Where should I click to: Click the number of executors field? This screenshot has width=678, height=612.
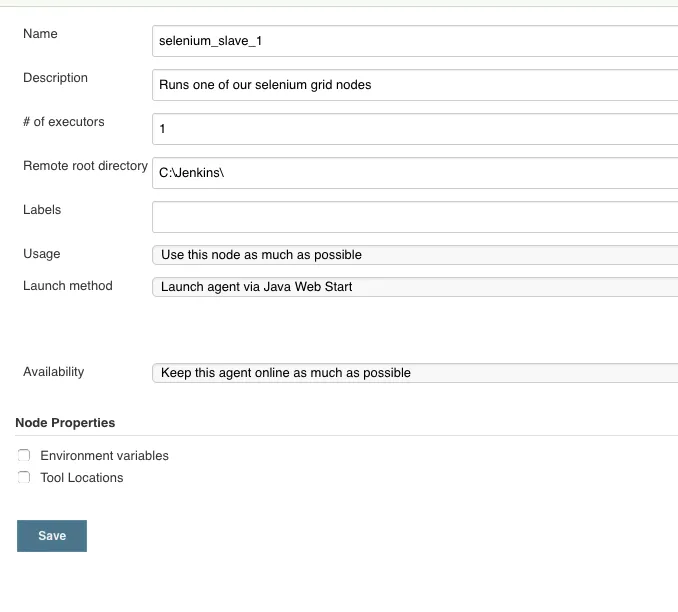(x=415, y=129)
